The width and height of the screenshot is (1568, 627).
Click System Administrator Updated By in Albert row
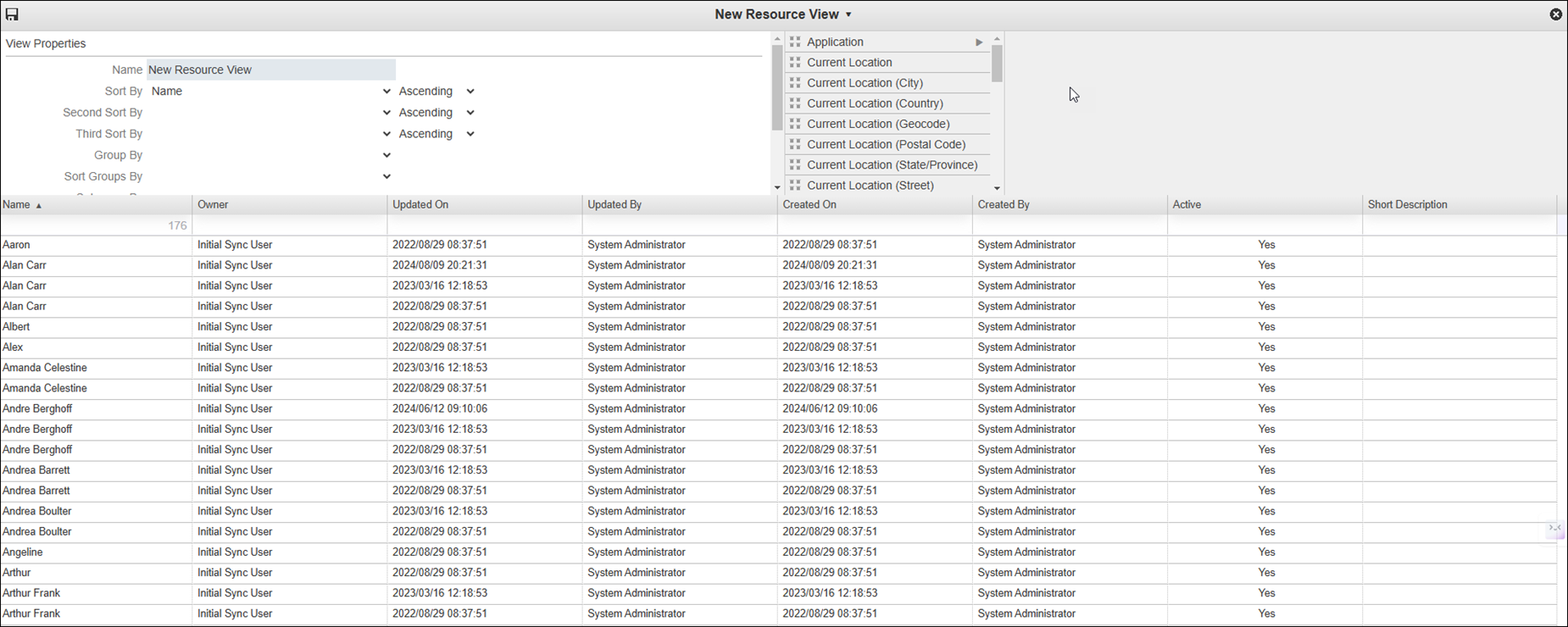pos(637,326)
